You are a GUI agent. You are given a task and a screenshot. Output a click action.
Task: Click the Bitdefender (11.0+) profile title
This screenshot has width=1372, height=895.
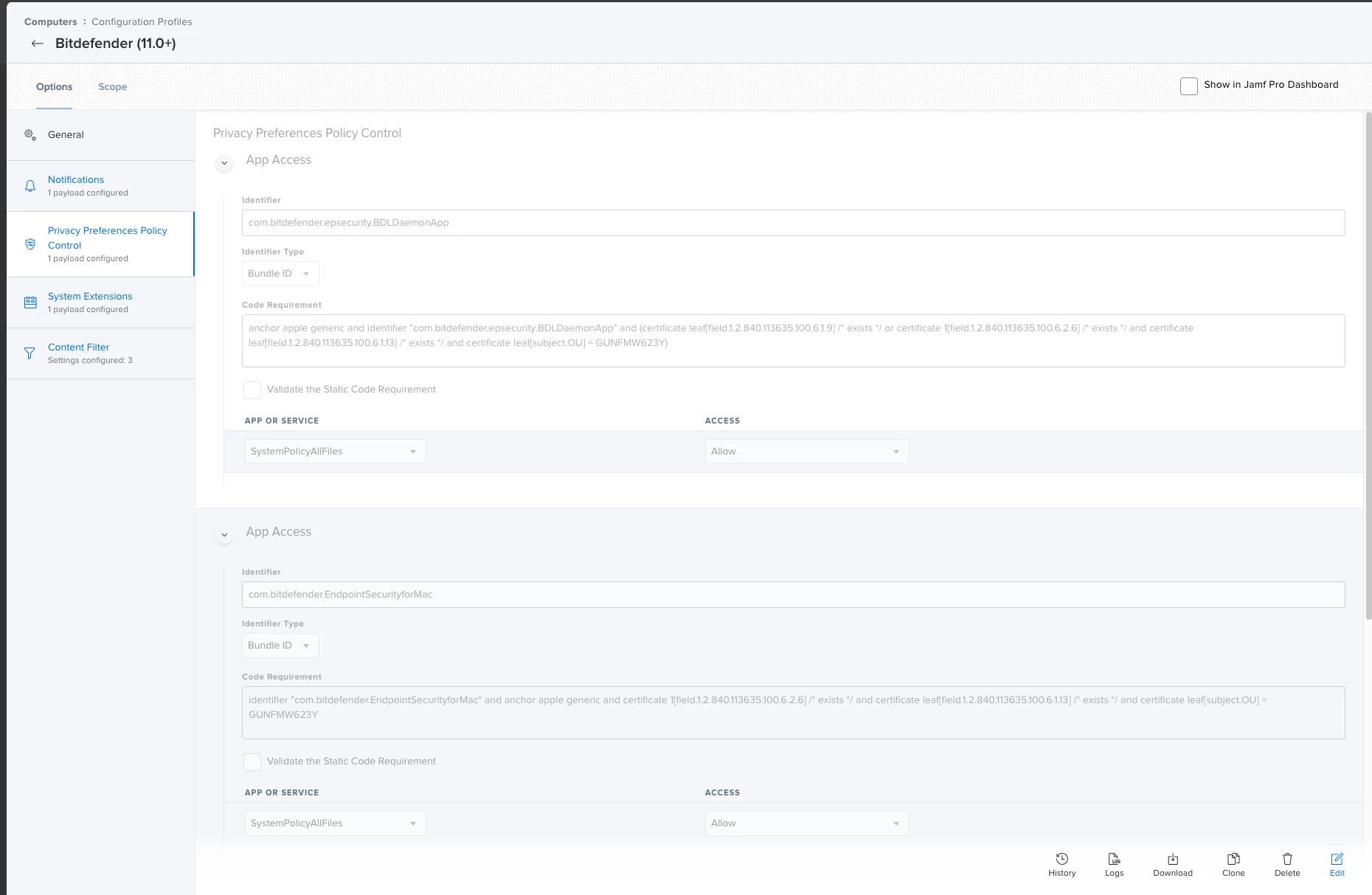(116, 44)
